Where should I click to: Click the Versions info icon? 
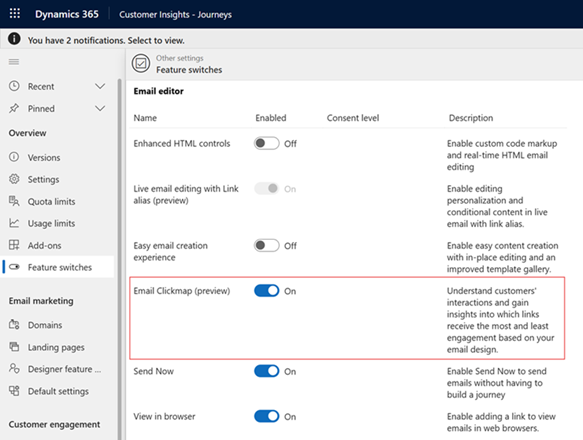tap(14, 157)
